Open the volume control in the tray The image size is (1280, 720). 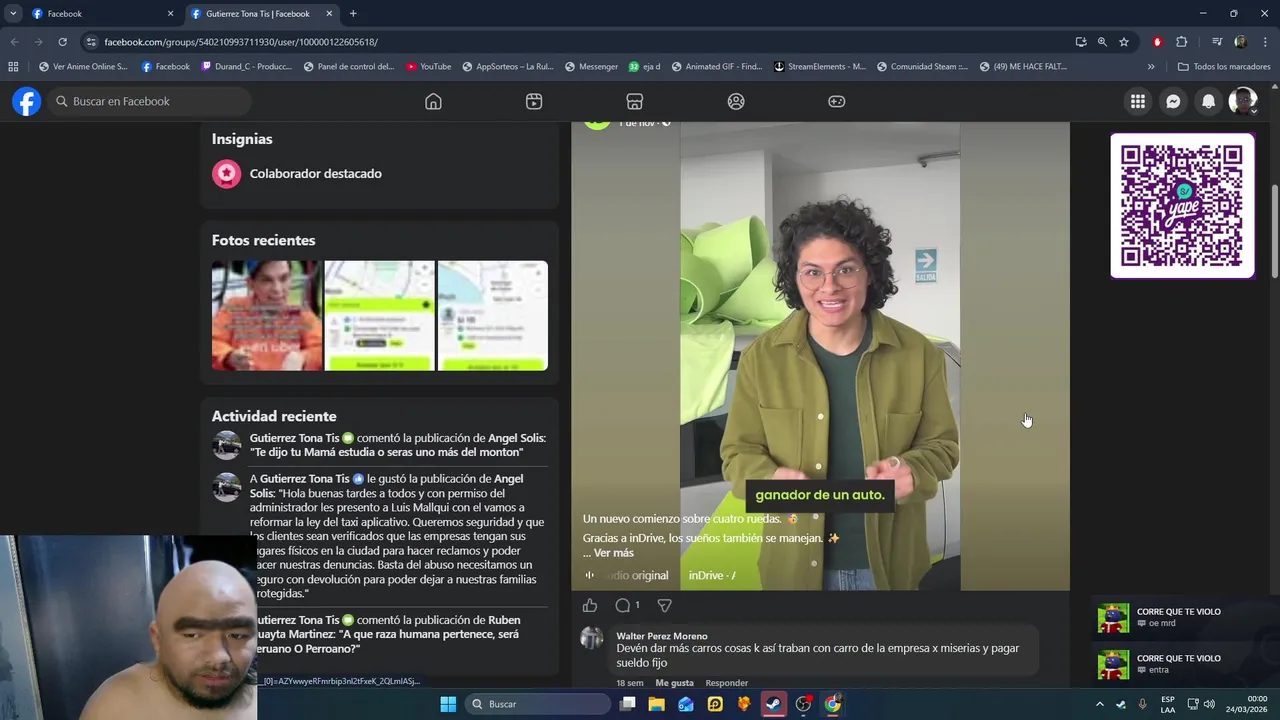1209,704
